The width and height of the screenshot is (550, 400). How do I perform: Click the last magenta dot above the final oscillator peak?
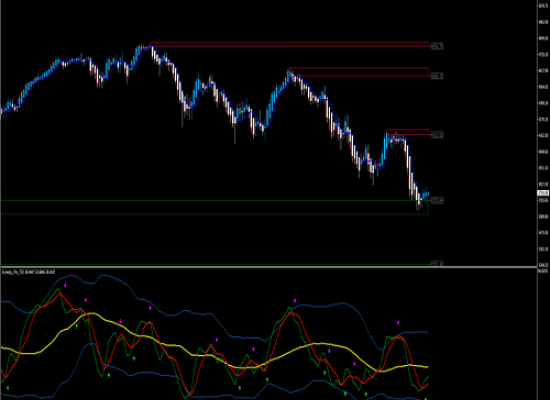pyautogui.click(x=398, y=322)
